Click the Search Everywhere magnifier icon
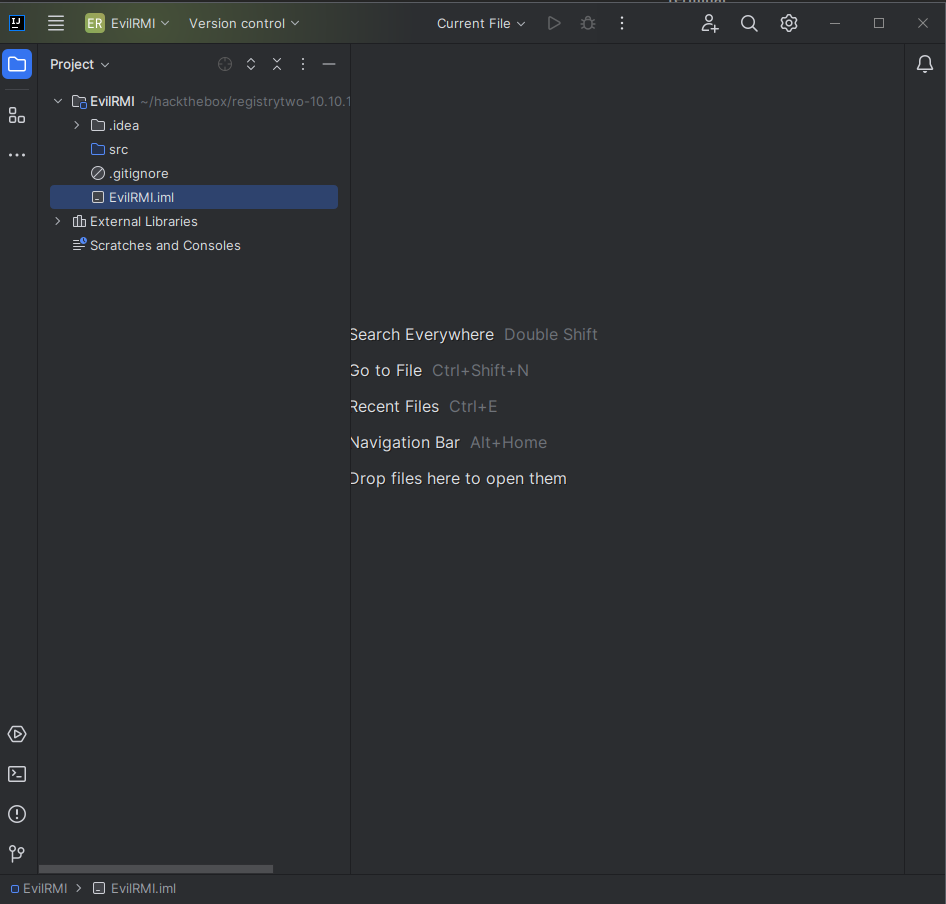The width and height of the screenshot is (946, 904). (749, 23)
